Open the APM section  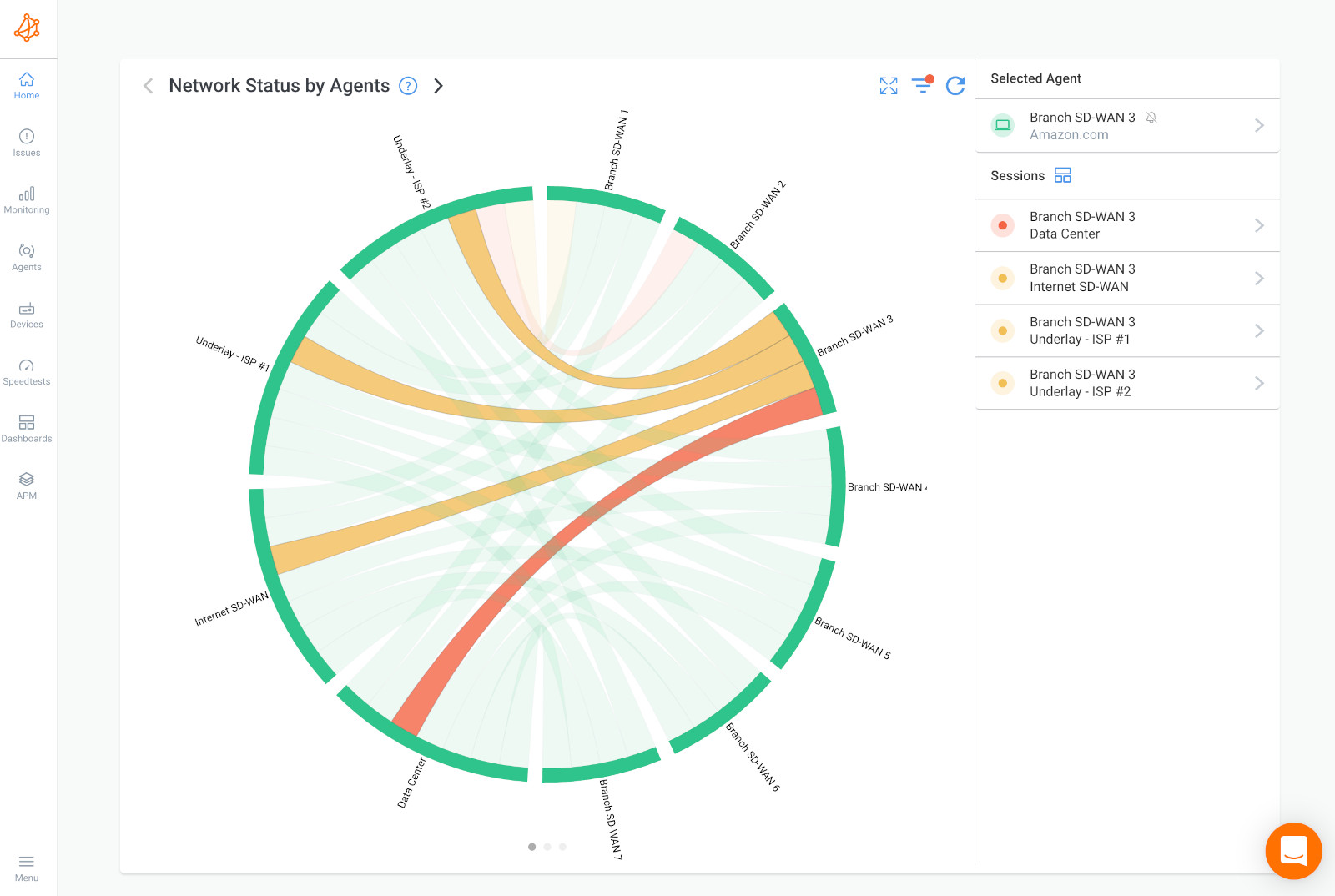click(x=27, y=485)
